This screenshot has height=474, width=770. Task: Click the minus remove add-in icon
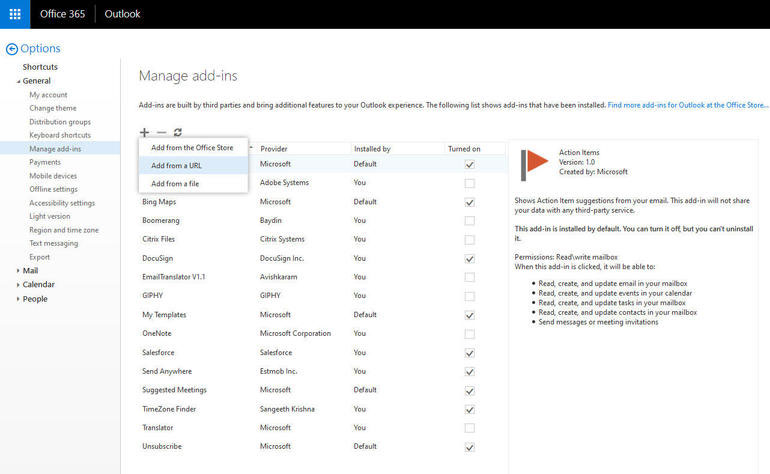point(162,132)
